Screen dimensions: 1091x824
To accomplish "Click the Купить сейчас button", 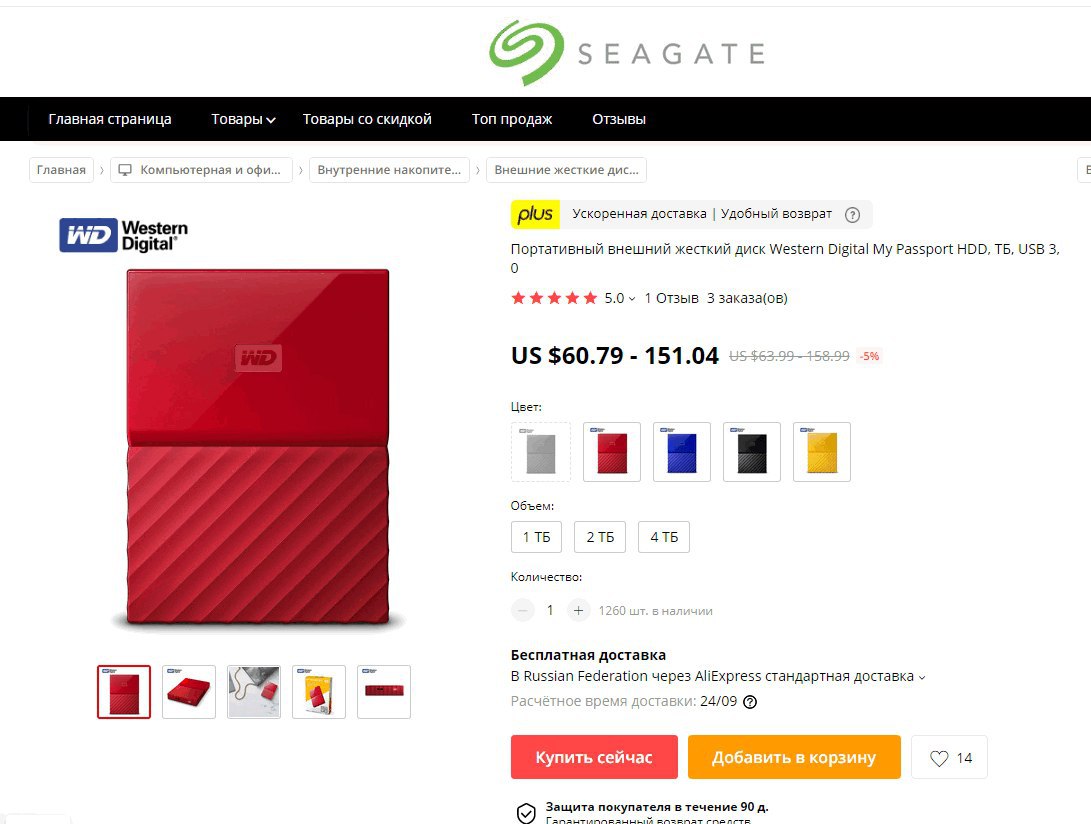I will 594,757.
